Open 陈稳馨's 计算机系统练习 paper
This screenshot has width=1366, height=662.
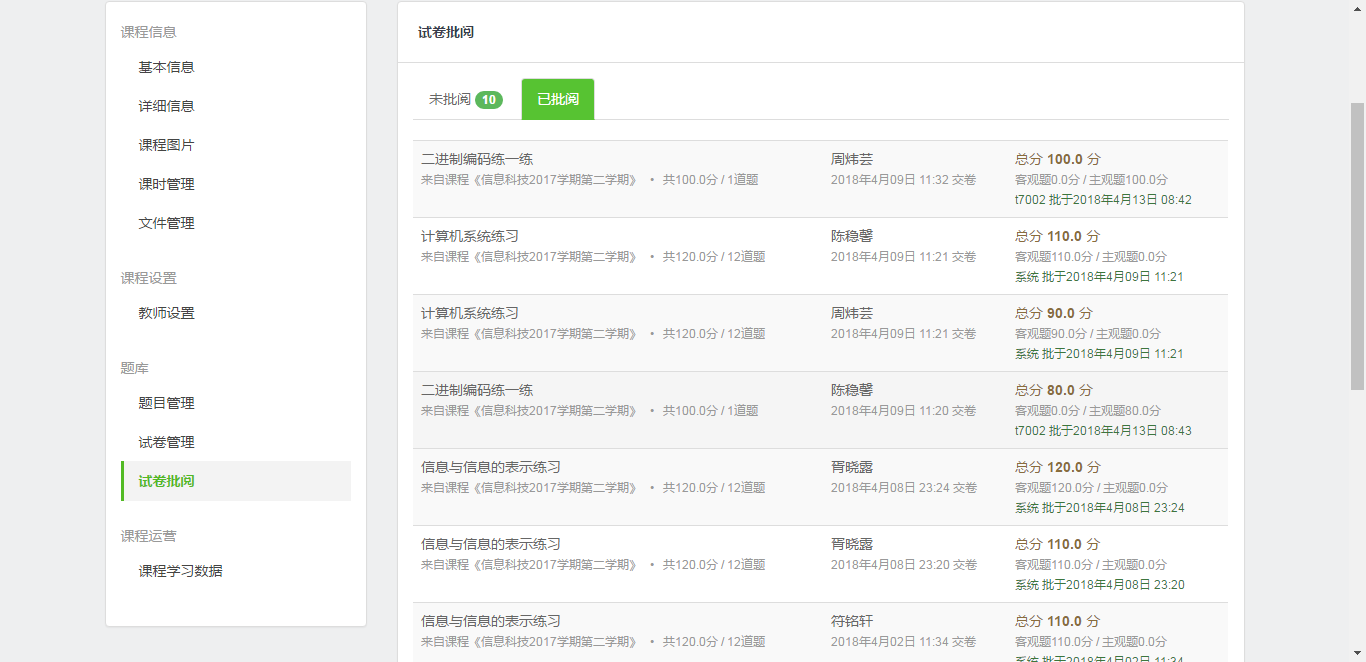point(470,236)
